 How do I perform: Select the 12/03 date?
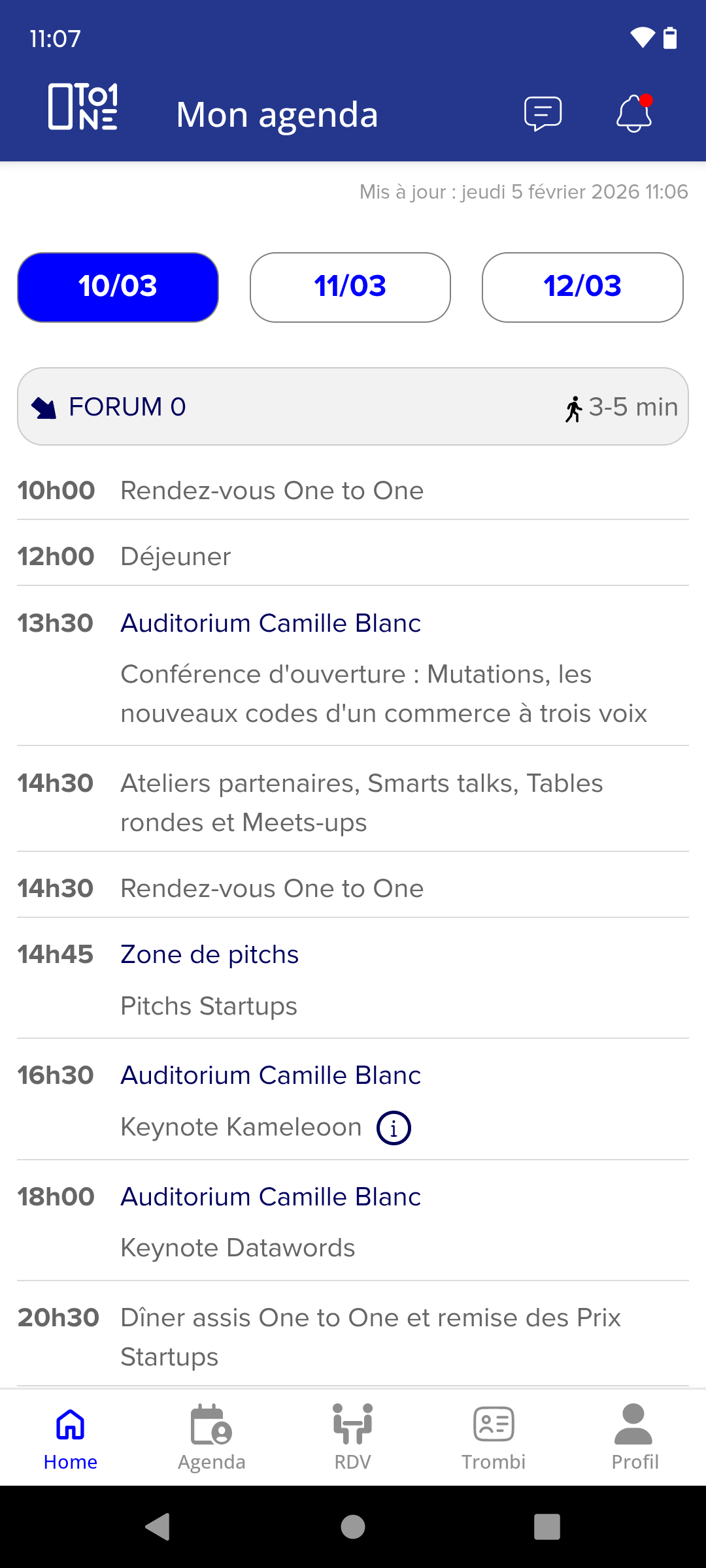point(582,287)
